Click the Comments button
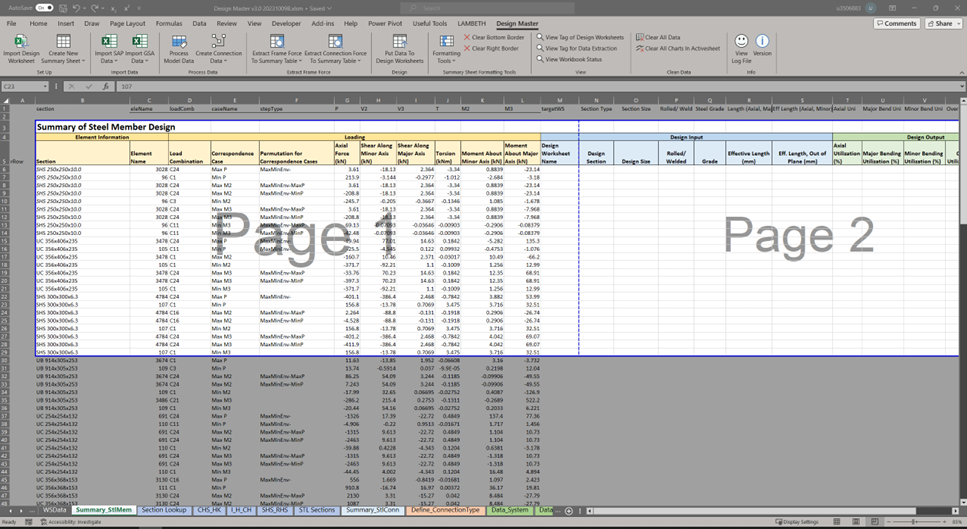 point(895,23)
